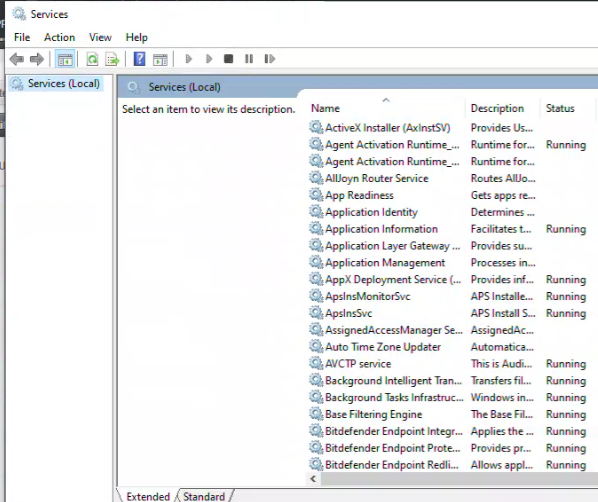Select Base Filtering Engine service
This screenshot has width=598, height=502.
click(x=373, y=414)
